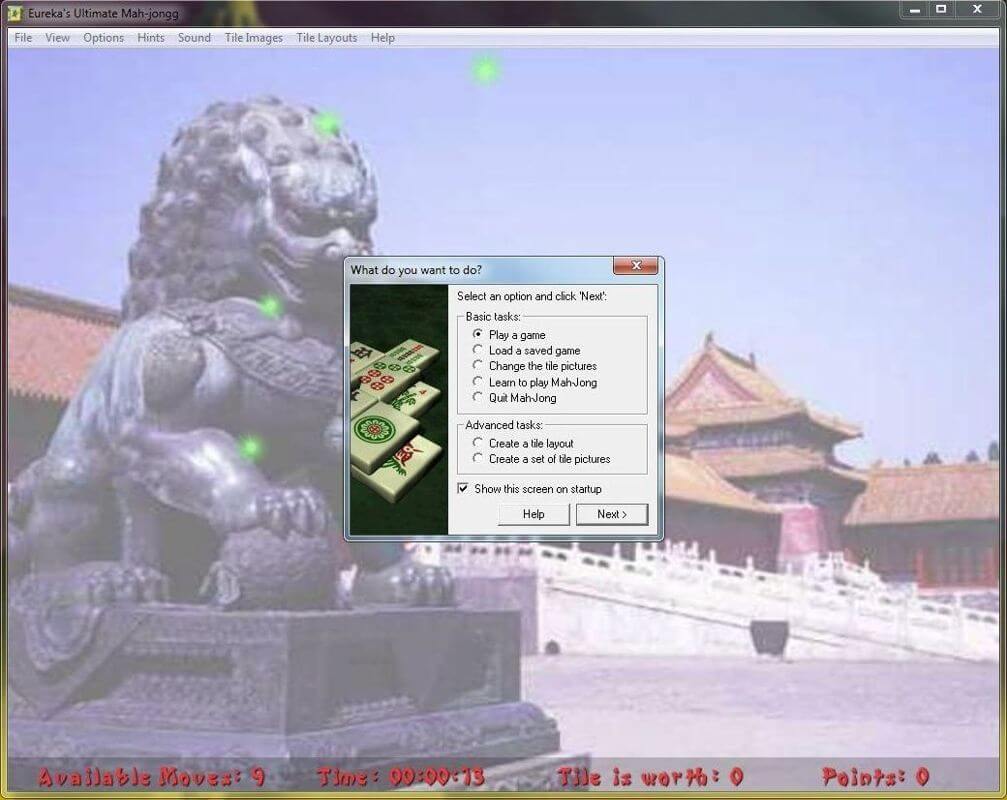Maximize the Mah-jongg window
The width and height of the screenshot is (1007, 800).
(941, 10)
